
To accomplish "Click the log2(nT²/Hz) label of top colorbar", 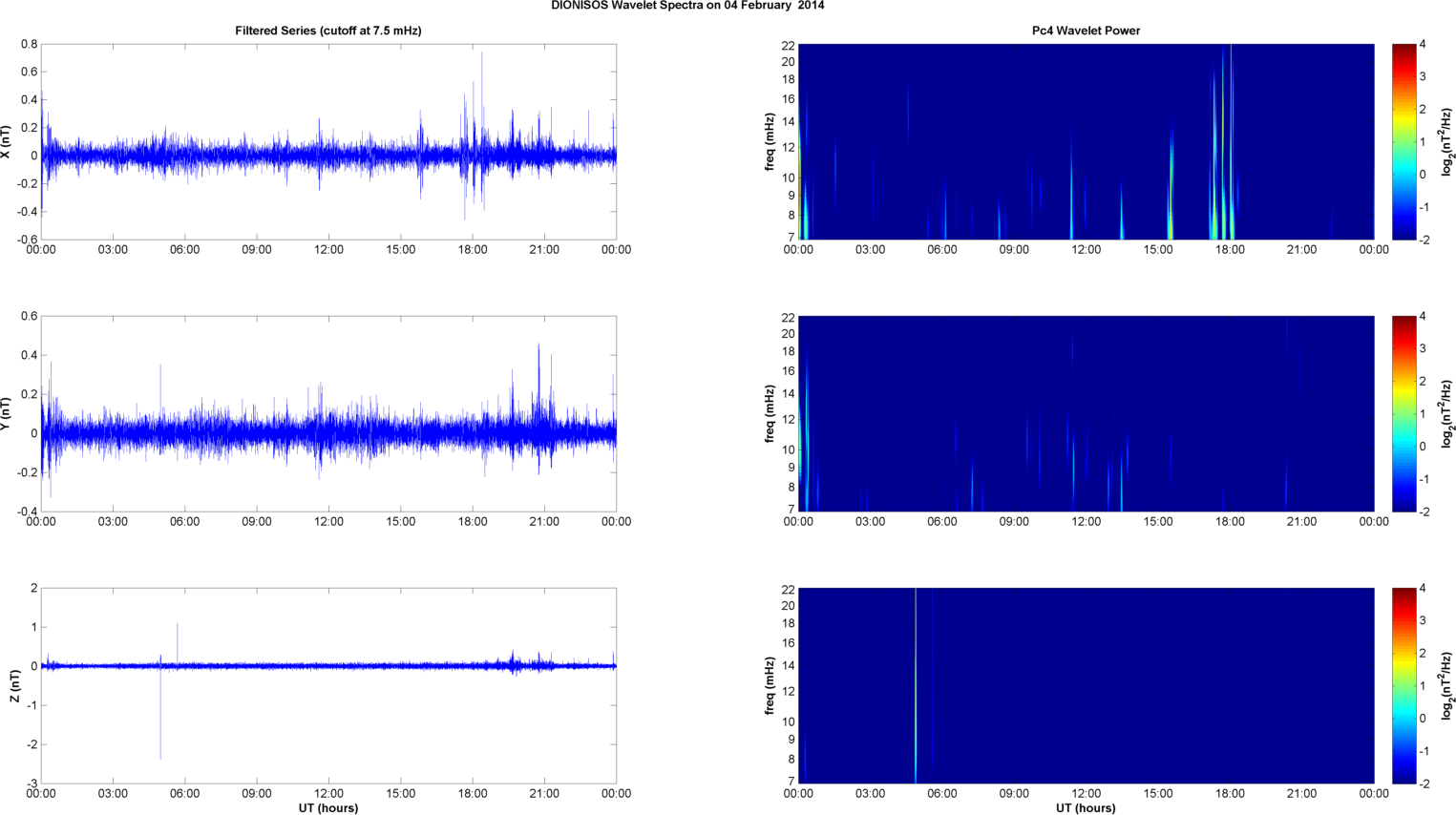I will 1447,141.
